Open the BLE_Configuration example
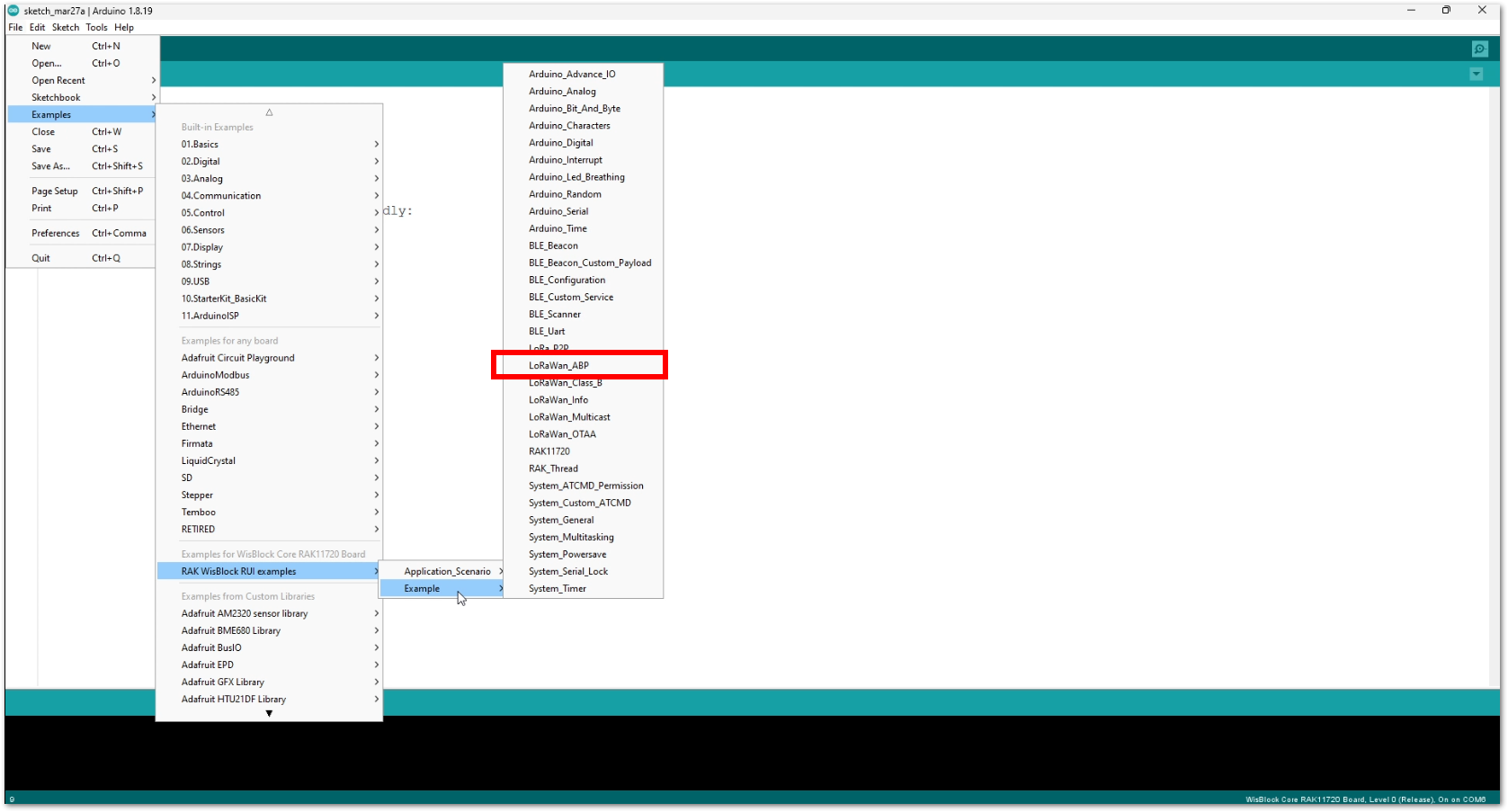 (x=583, y=280)
